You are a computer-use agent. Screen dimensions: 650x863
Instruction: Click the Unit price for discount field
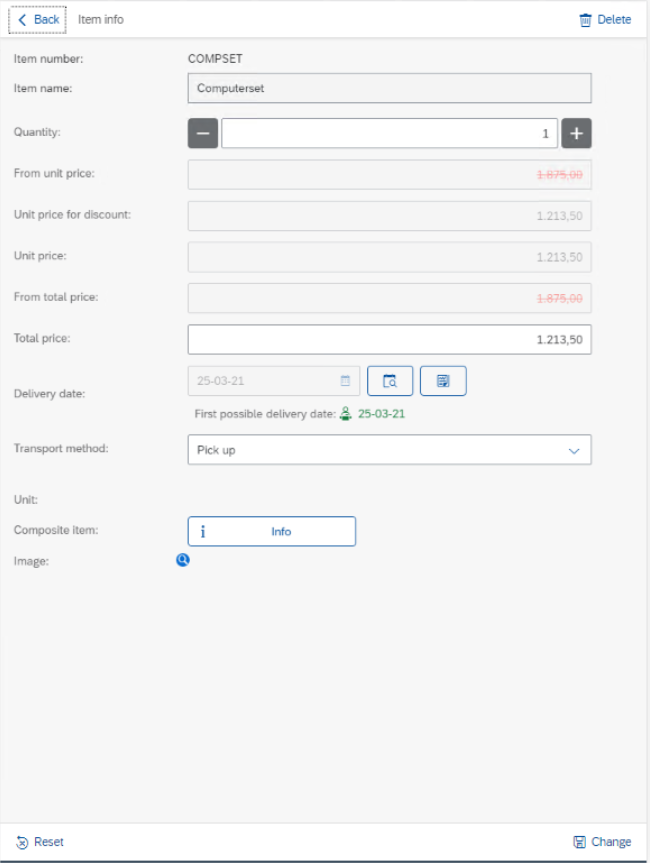(389, 216)
